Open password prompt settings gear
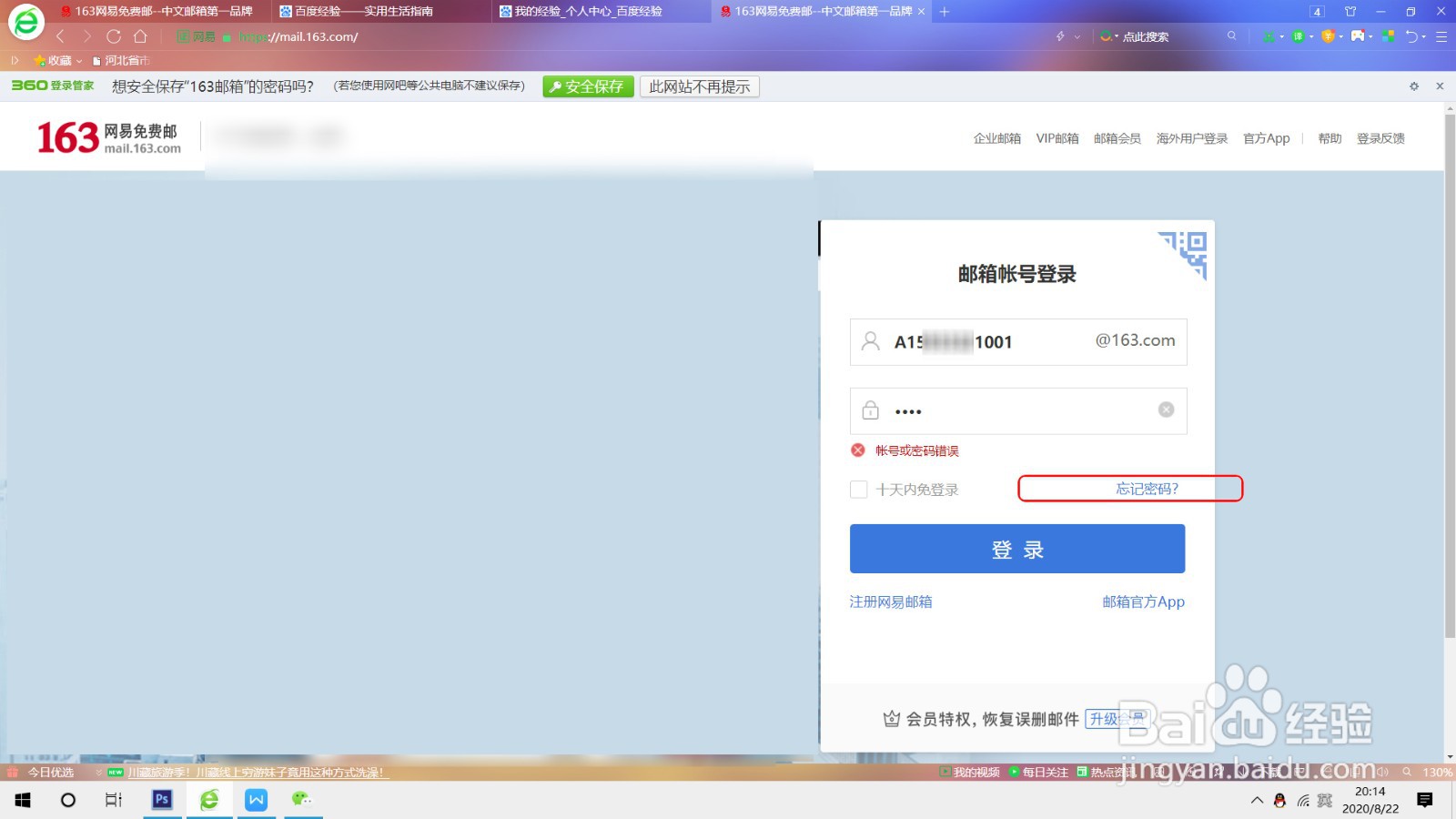1456x819 pixels. (1414, 86)
